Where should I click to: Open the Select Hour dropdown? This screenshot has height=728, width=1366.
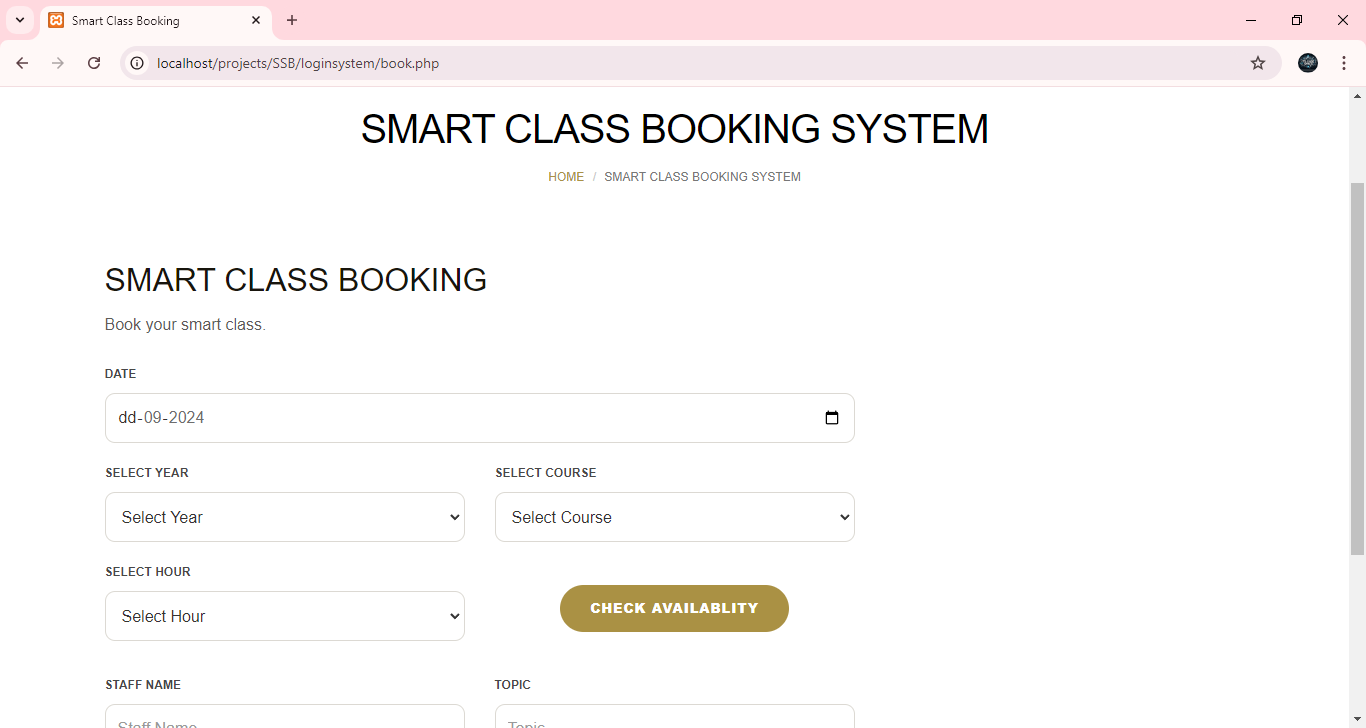(284, 616)
